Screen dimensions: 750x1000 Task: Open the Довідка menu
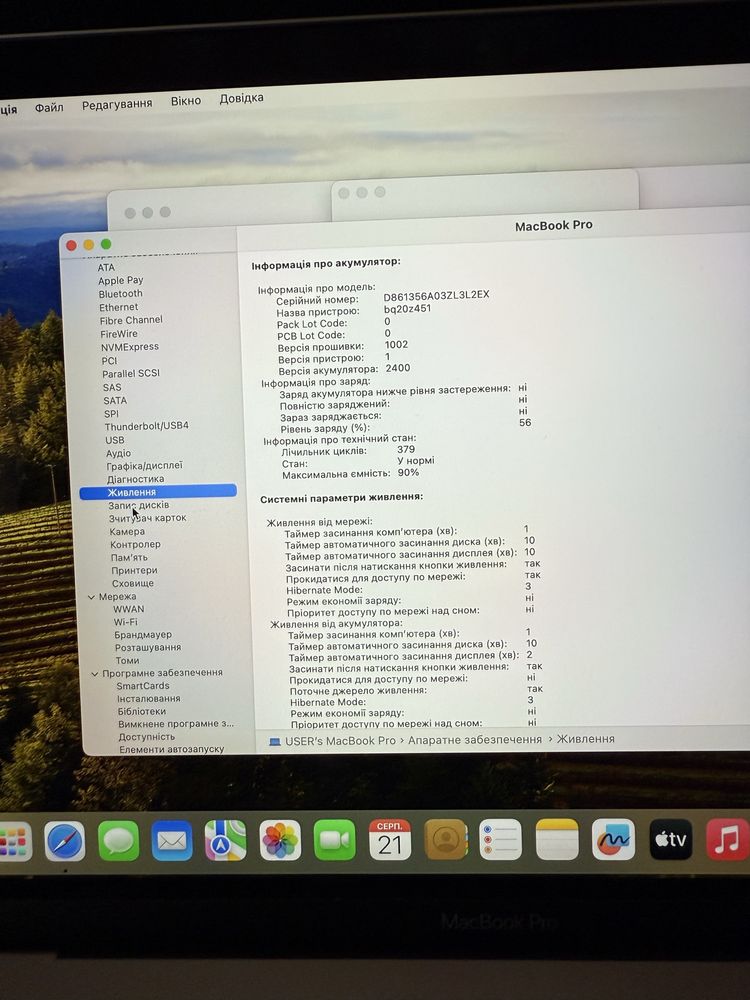(x=241, y=98)
